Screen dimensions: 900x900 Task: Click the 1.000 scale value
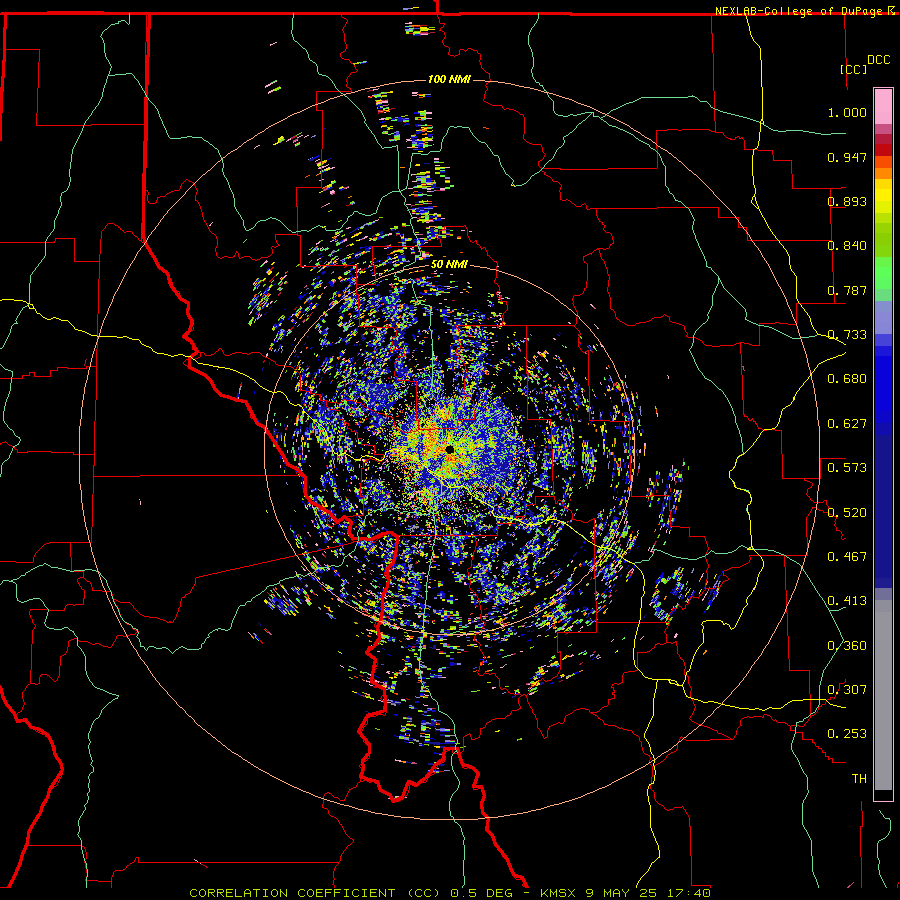[x=847, y=112]
